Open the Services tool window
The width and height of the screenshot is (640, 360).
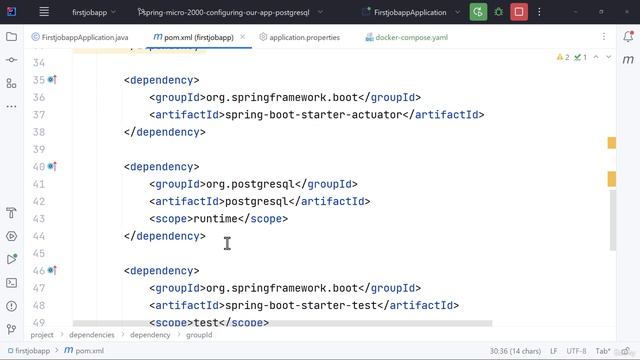11,236
